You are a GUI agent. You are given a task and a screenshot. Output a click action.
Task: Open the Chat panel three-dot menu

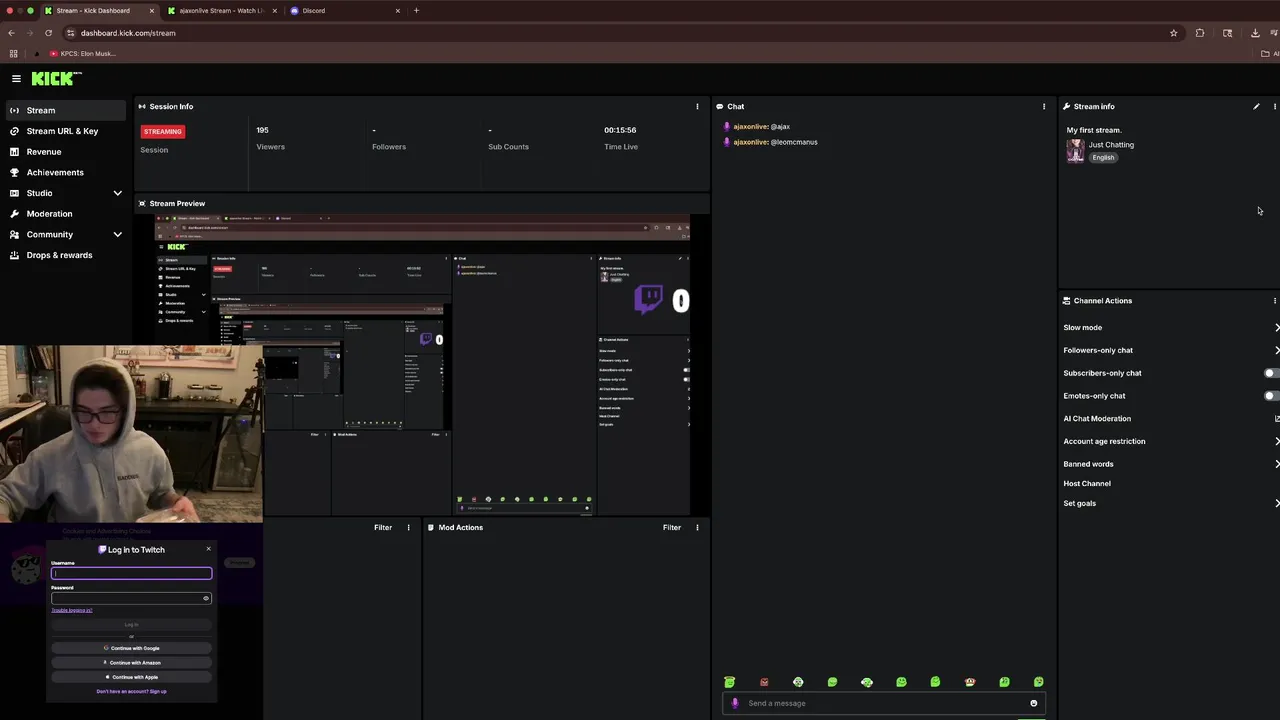click(1044, 106)
